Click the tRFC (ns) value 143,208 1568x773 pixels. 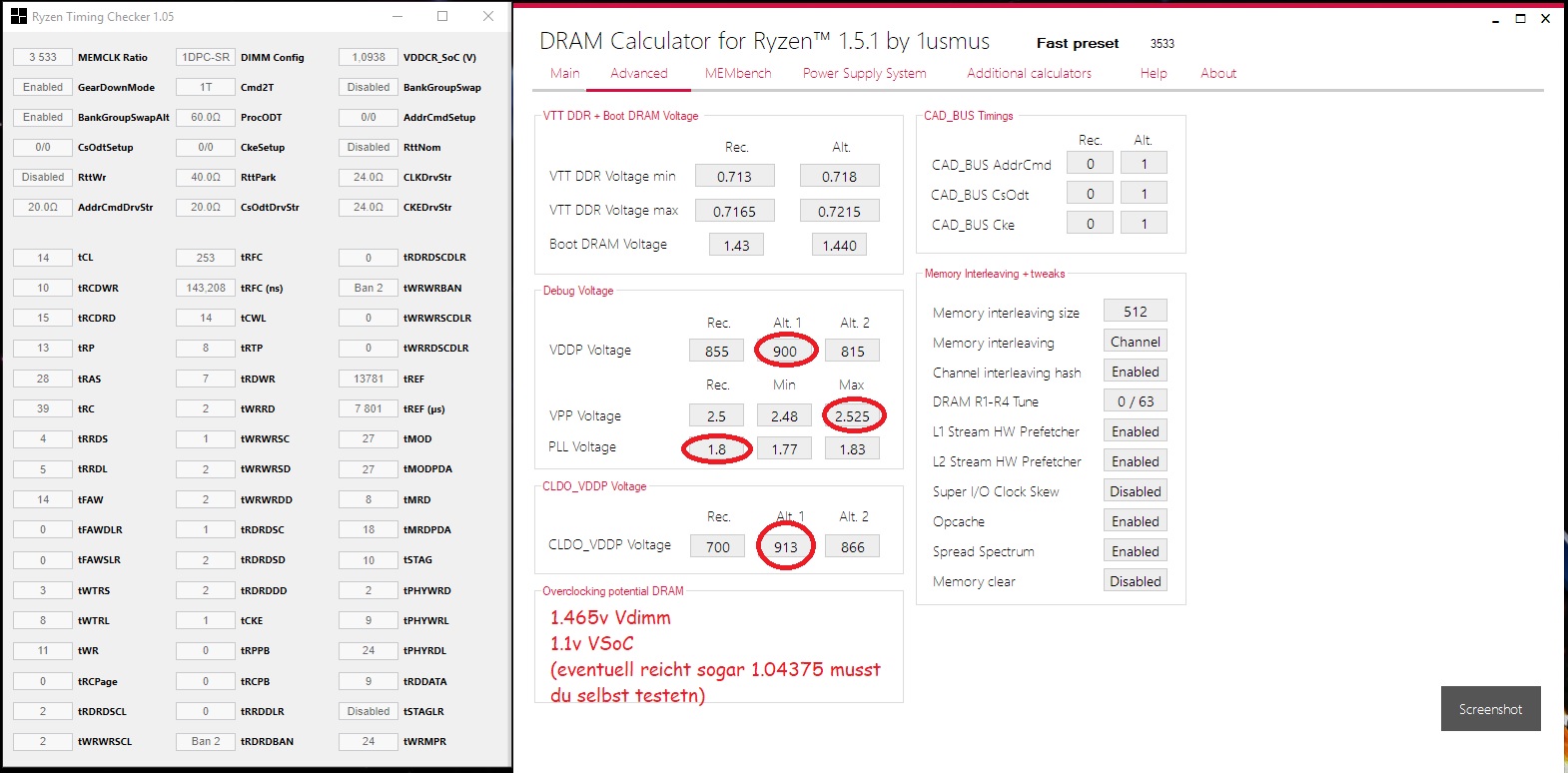coord(206,288)
